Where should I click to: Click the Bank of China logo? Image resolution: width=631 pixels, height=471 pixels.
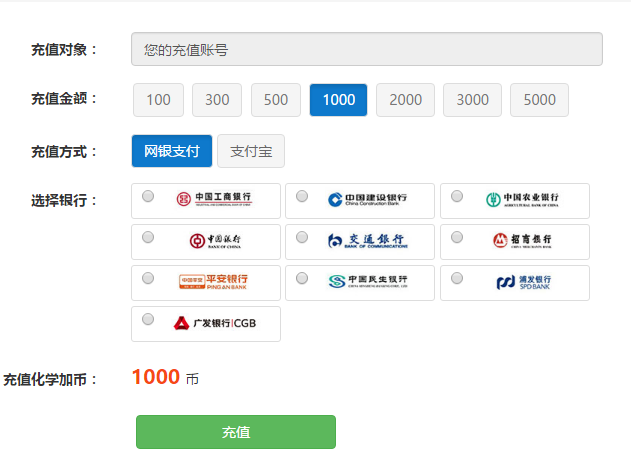pos(214,241)
